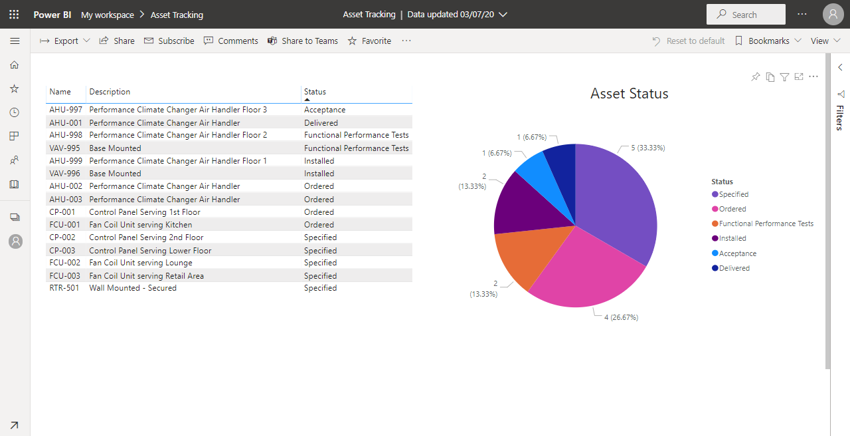850x436 pixels.
Task: Open Comments from the action bar
Action: pyautogui.click(x=230, y=41)
